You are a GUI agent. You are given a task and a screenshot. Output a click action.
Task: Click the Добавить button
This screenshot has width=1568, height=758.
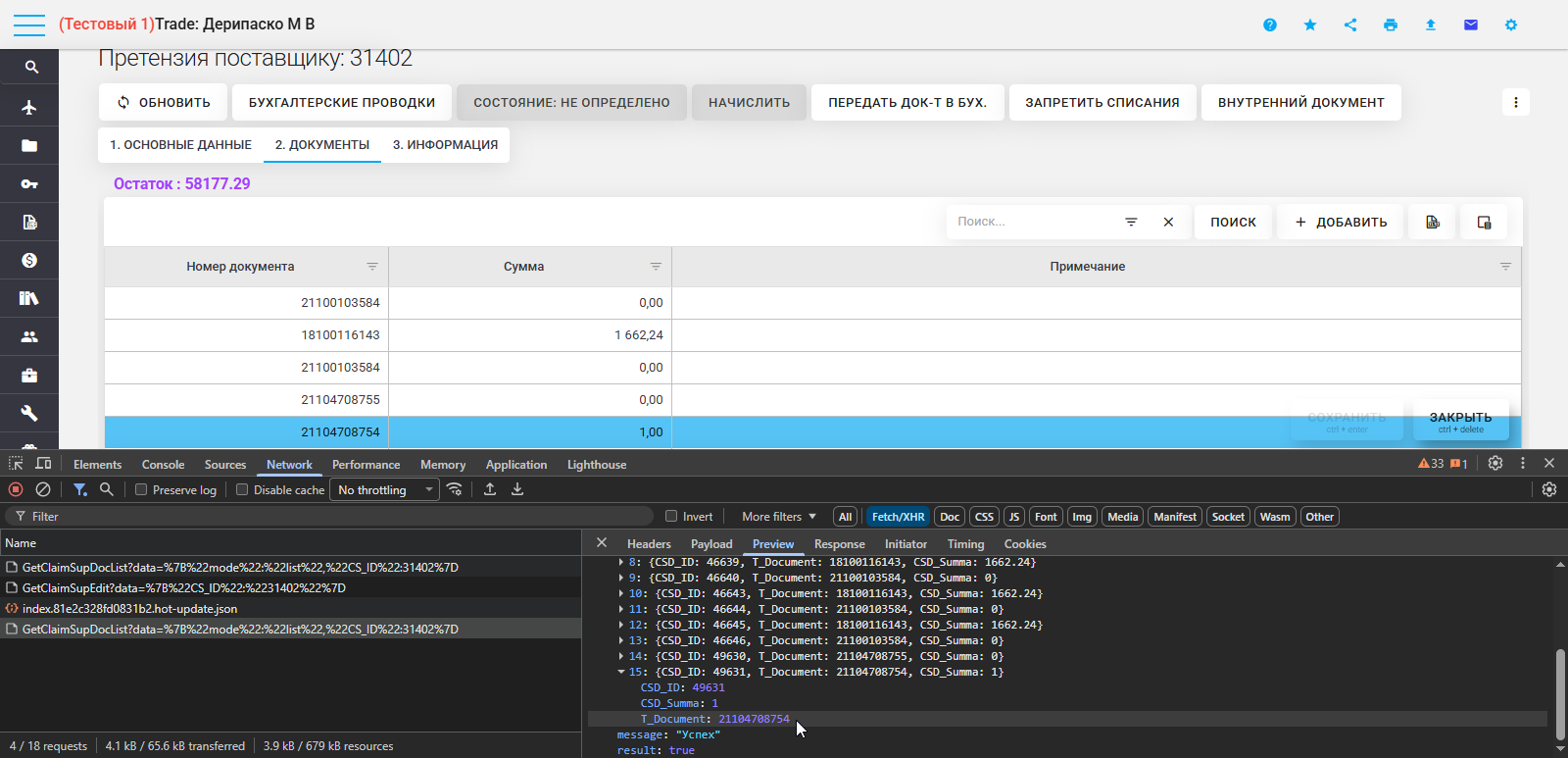pos(1341,222)
